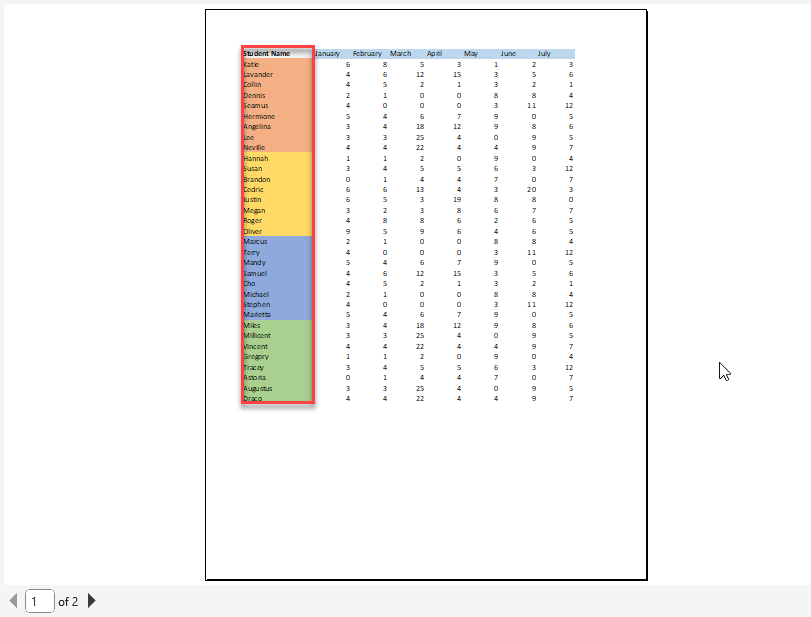
Task: Go to the next print preview page
Action: 92,601
